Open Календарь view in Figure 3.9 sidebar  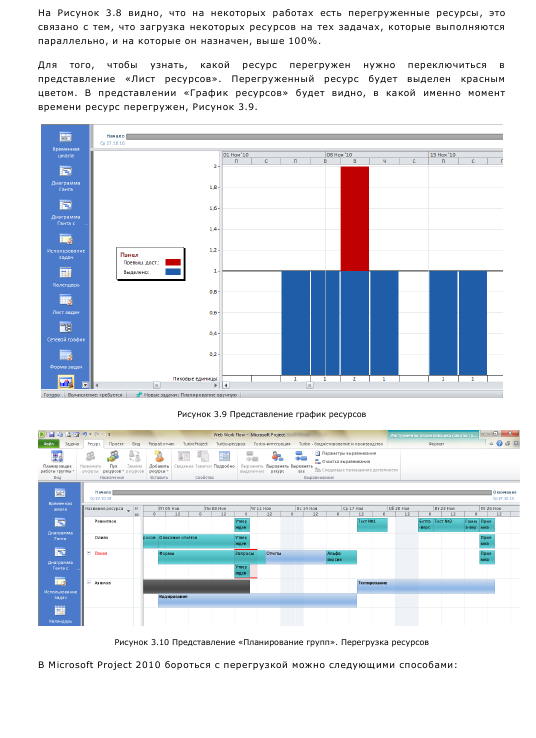click(x=65, y=277)
